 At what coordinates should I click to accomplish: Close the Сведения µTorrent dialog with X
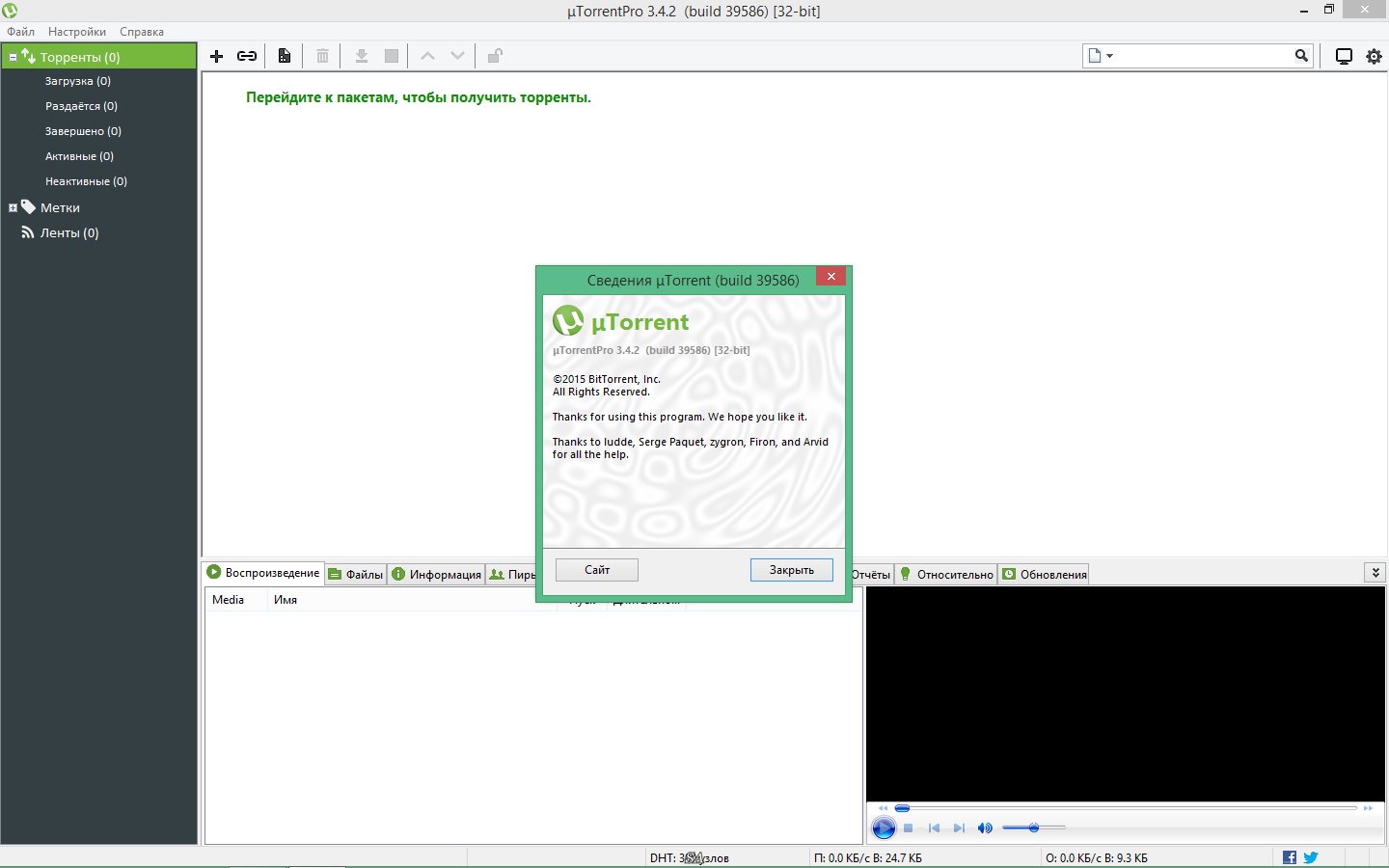(x=831, y=277)
